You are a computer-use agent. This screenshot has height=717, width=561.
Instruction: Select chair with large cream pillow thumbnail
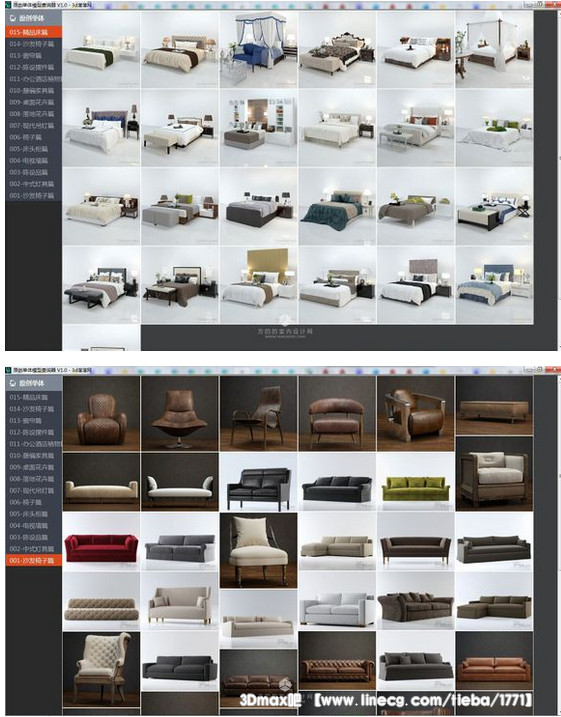(258, 550)
